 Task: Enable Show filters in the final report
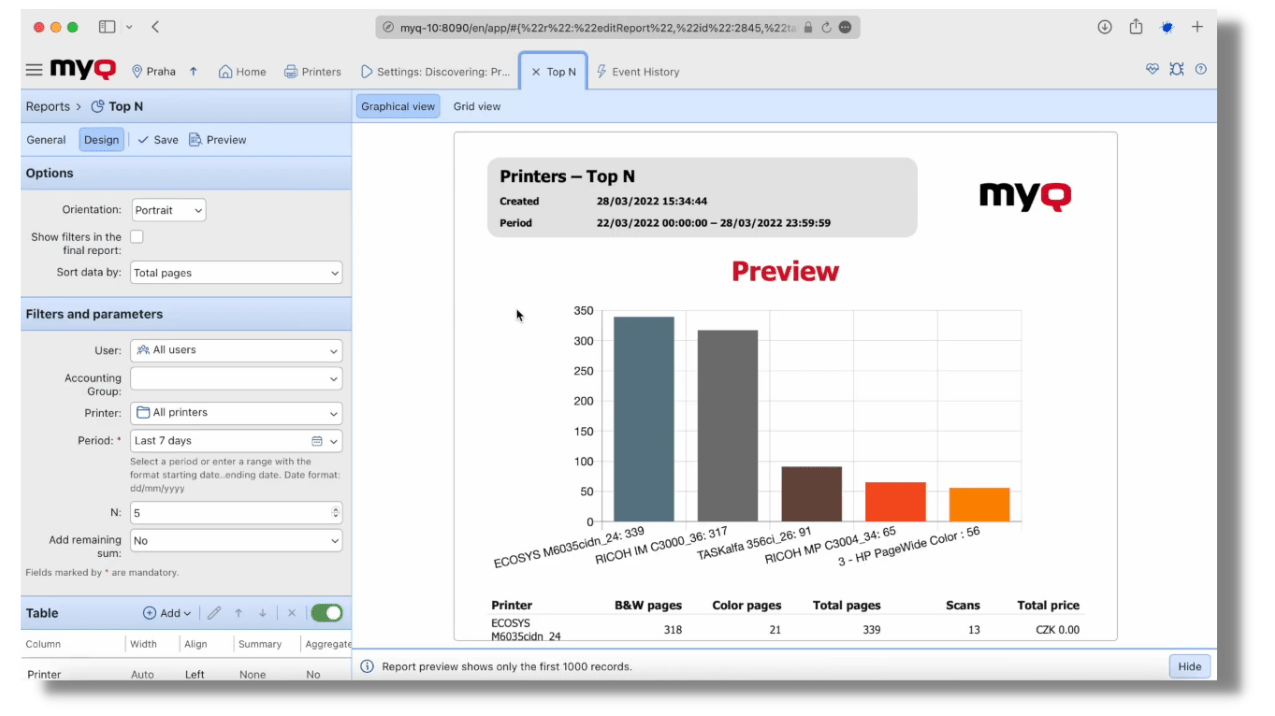tap(137, 237)
